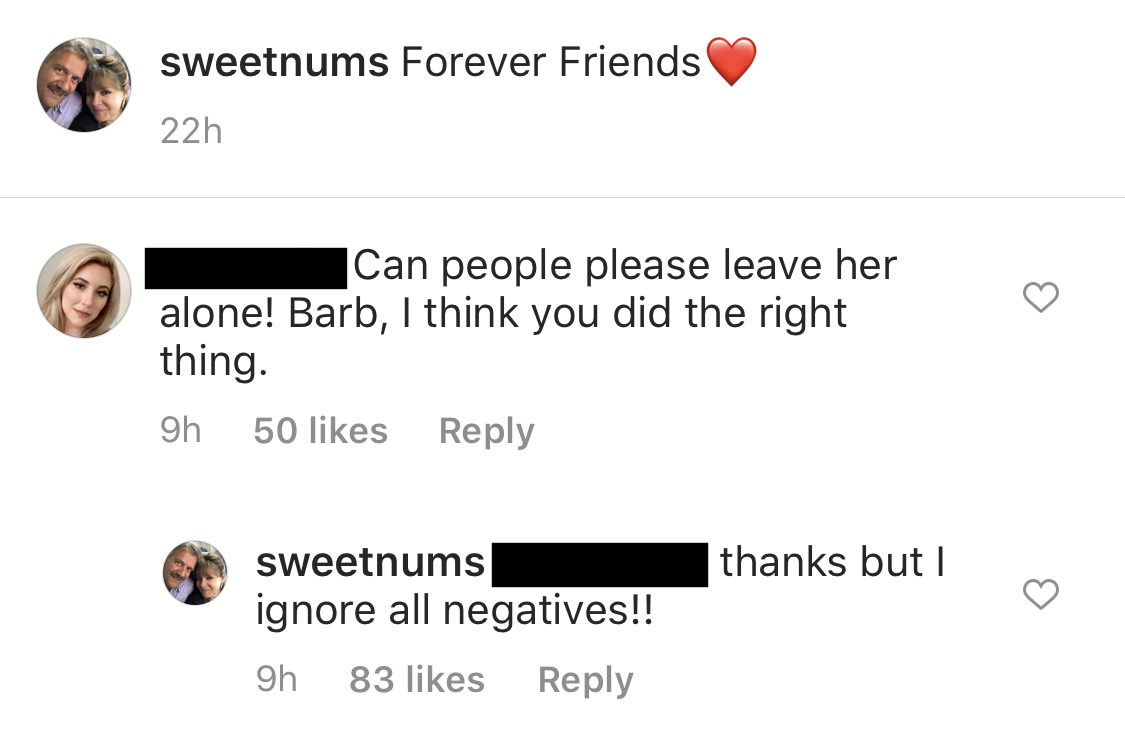
Task: Tap the red heart emoji in the caption
Action: pyautogui.click(x=731, y=61)
